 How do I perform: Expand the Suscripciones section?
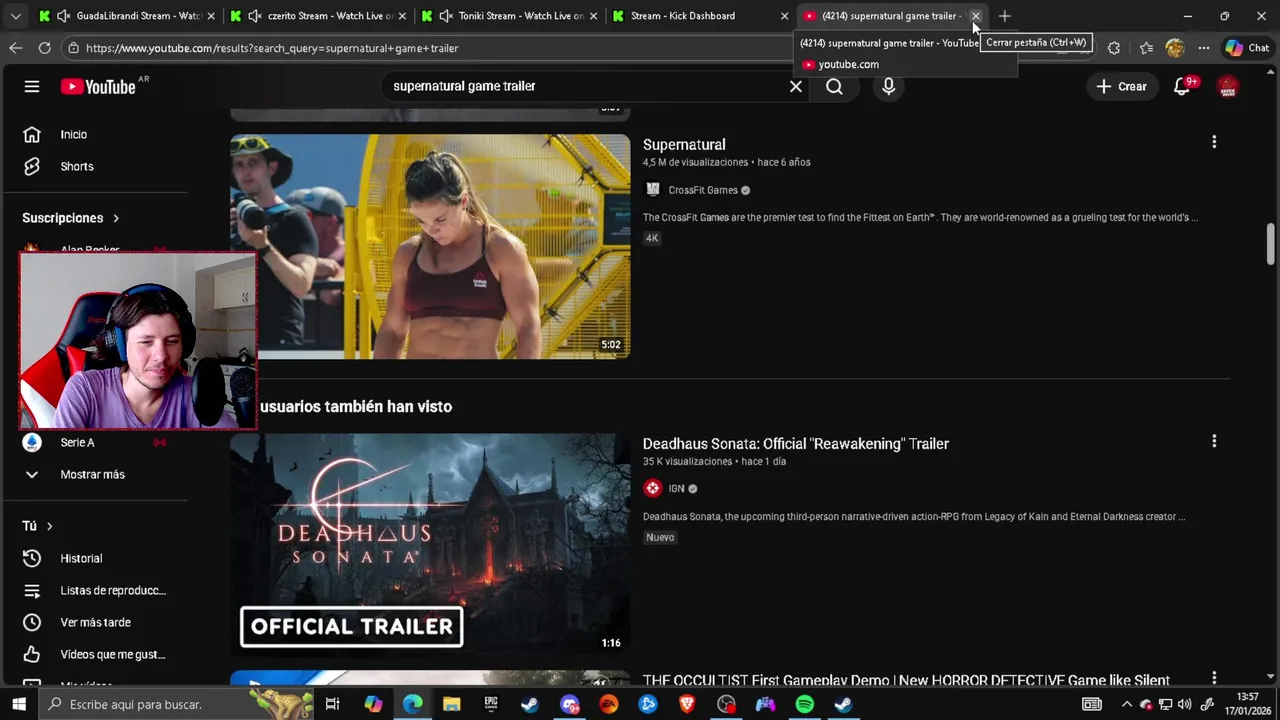[70, 218]
